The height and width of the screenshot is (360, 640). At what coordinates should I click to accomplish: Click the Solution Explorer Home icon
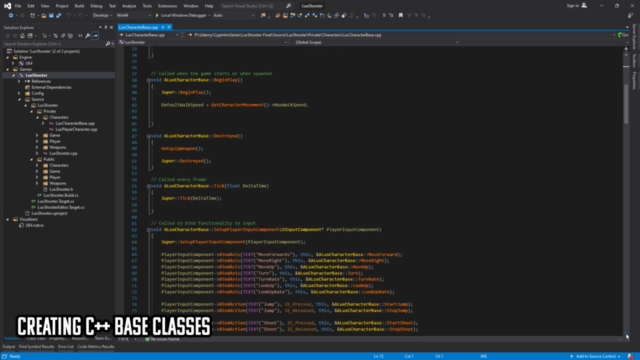click(x=22, y=36)
